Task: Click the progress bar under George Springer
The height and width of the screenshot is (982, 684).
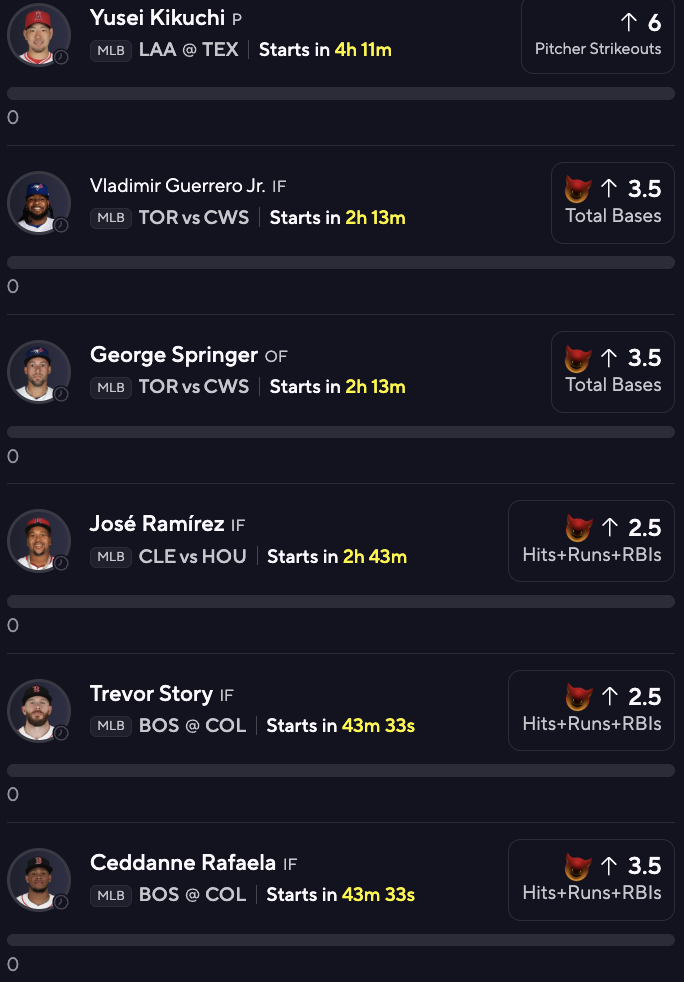Action: coord(341,432)
